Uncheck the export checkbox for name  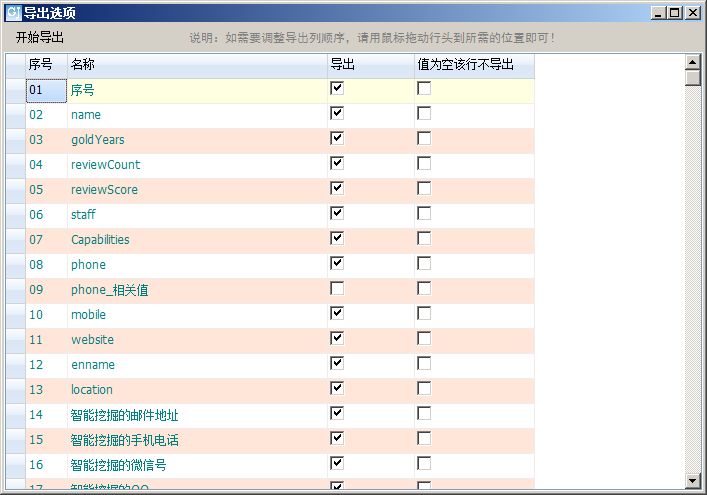point(337,113)
